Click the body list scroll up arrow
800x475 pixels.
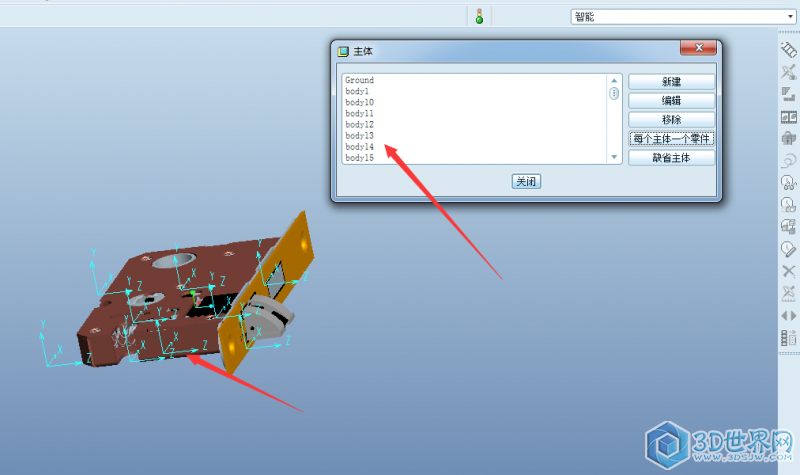[x=614, y=81]
